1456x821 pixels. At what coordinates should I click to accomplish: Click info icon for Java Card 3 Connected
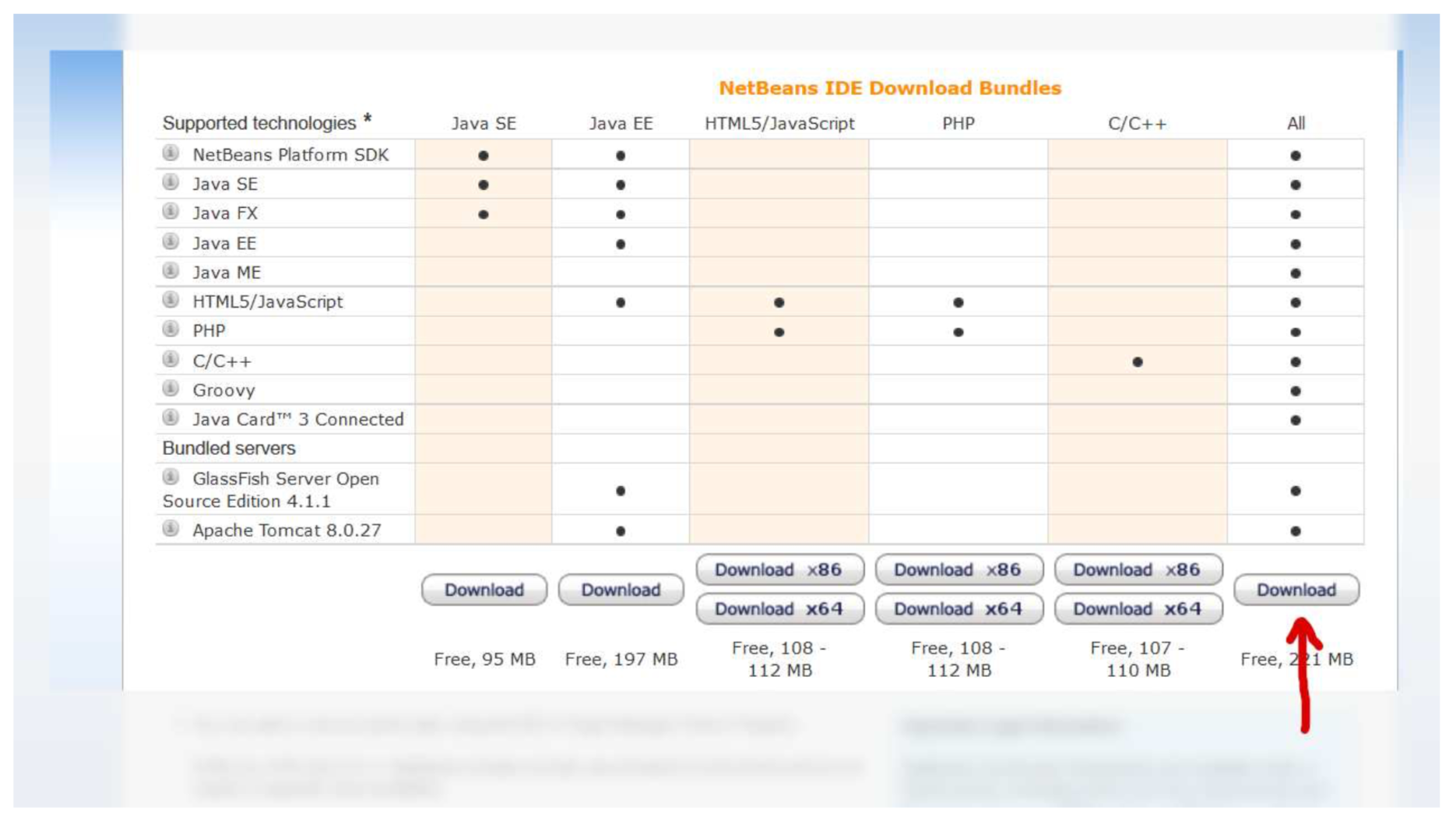click(171, 418)
